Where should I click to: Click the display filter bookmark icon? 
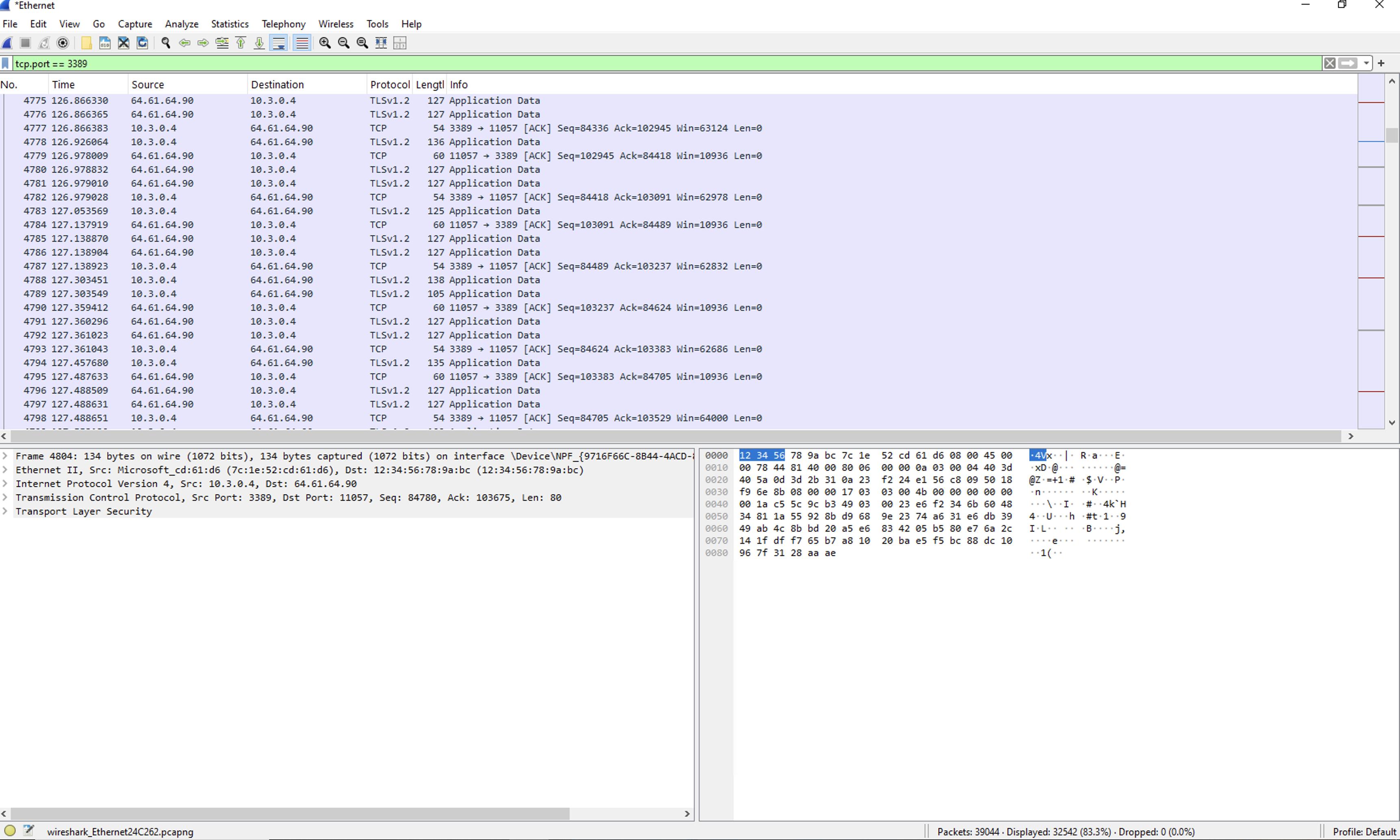[x=6, y=63]
